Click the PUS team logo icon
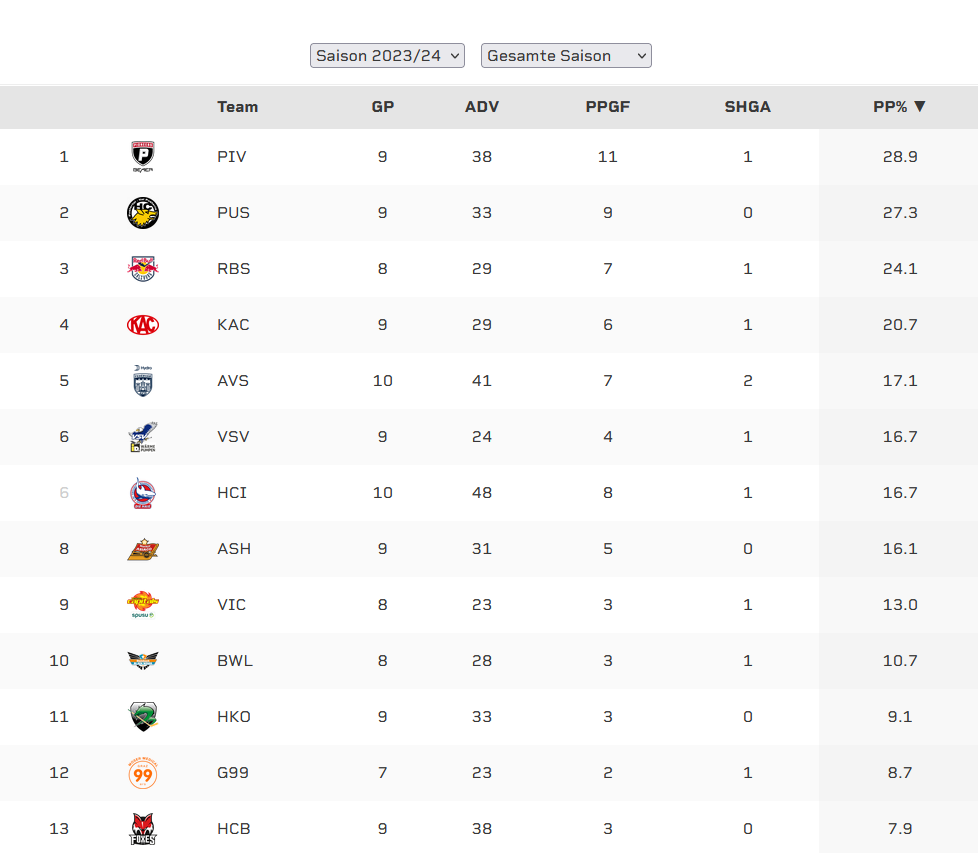 pos(143,212)
